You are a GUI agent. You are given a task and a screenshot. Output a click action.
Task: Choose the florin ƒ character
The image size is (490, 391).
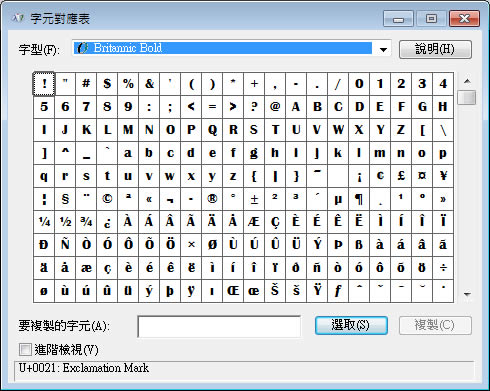pos(338,291)
